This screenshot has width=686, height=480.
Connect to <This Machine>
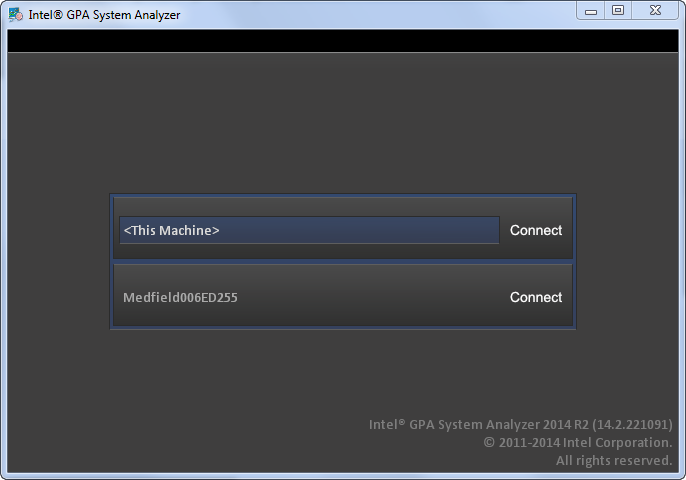tap(536, 230)
